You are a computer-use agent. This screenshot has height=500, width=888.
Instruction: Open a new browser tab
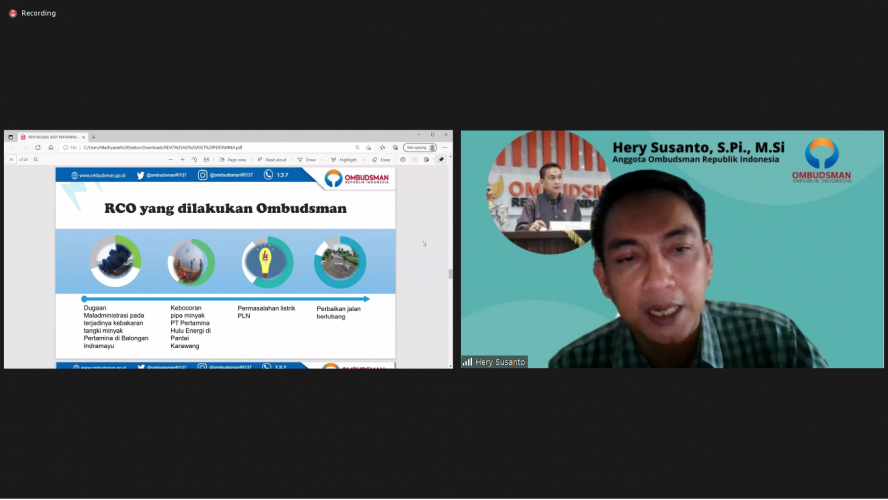click(x=93, y=136)
